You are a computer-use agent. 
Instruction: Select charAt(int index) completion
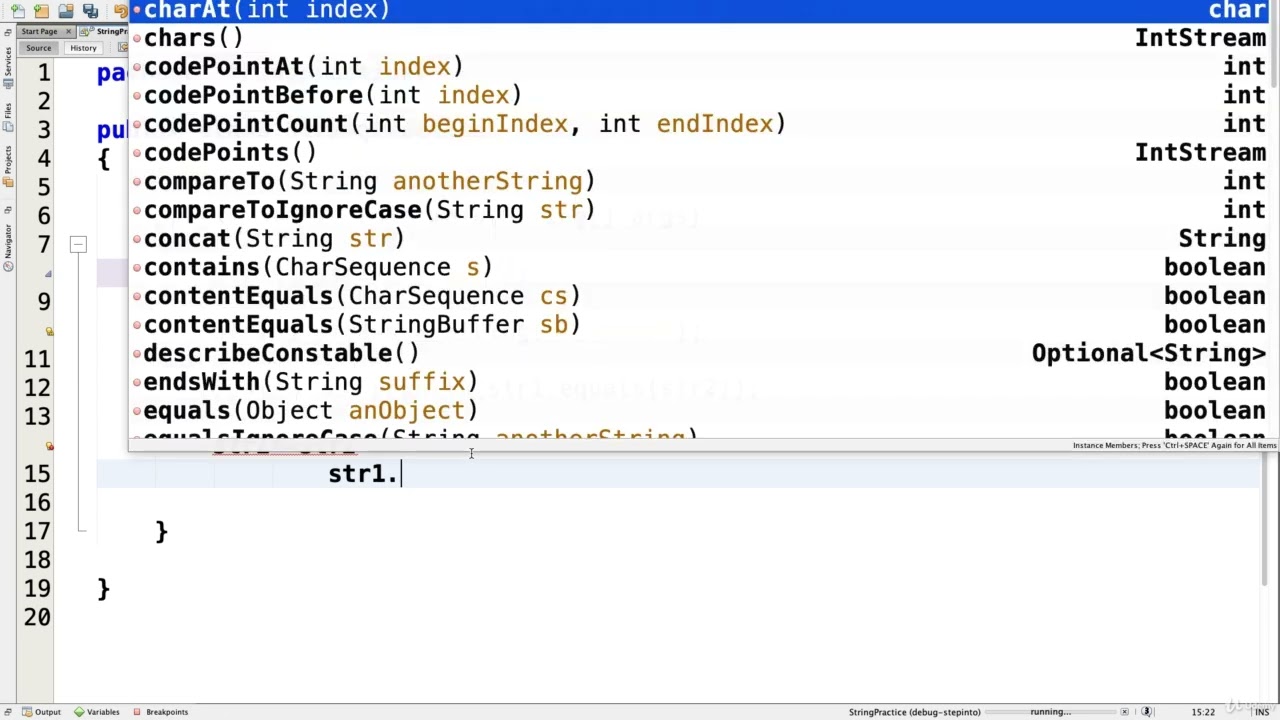700,10
